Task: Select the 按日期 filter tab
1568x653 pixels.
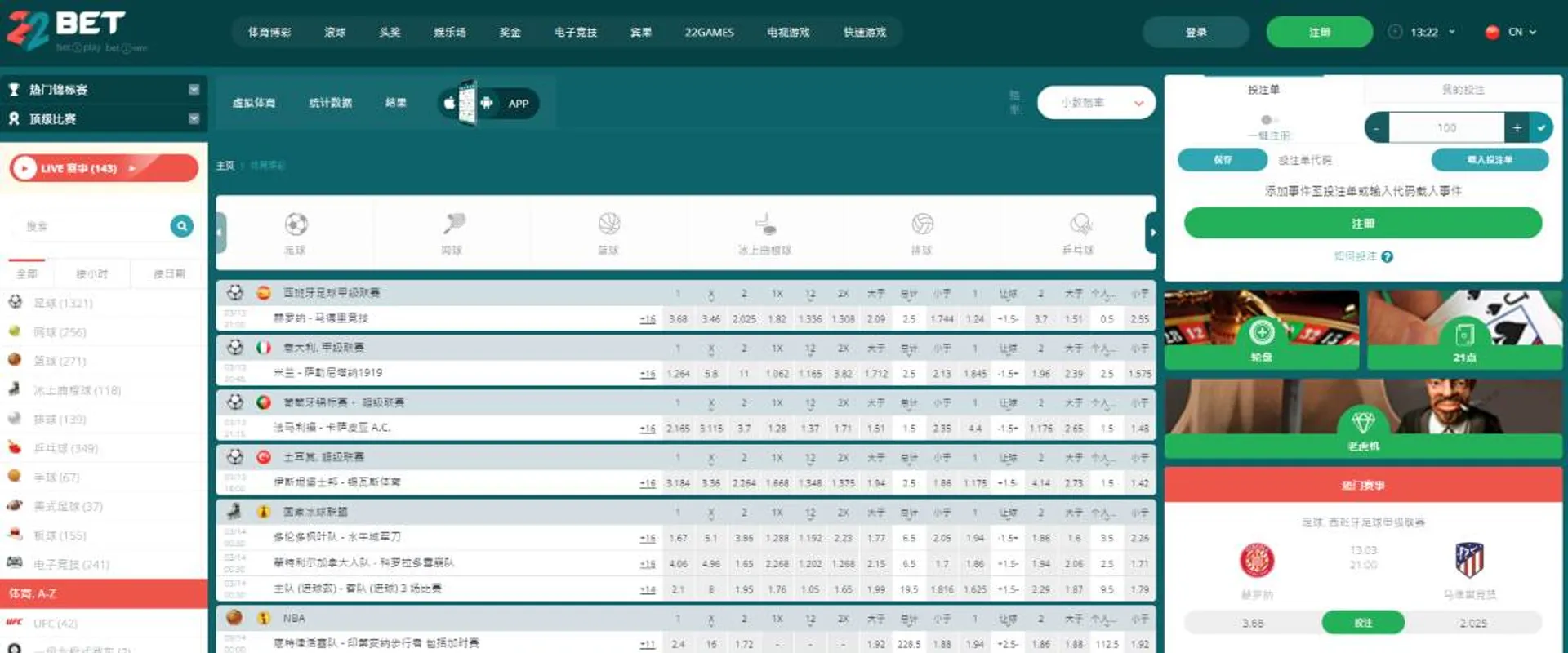Action: (169, 273)
